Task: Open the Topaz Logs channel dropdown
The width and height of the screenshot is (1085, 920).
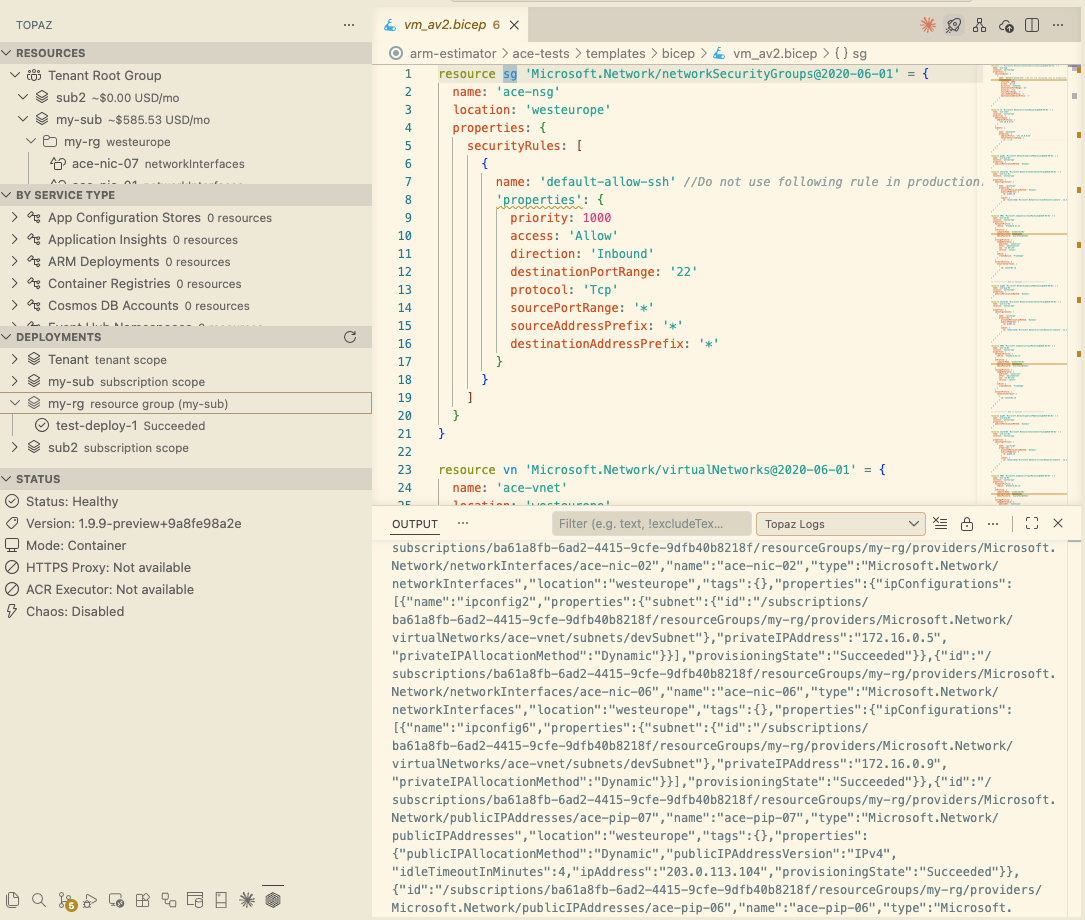Action: [x=841, y=524]
